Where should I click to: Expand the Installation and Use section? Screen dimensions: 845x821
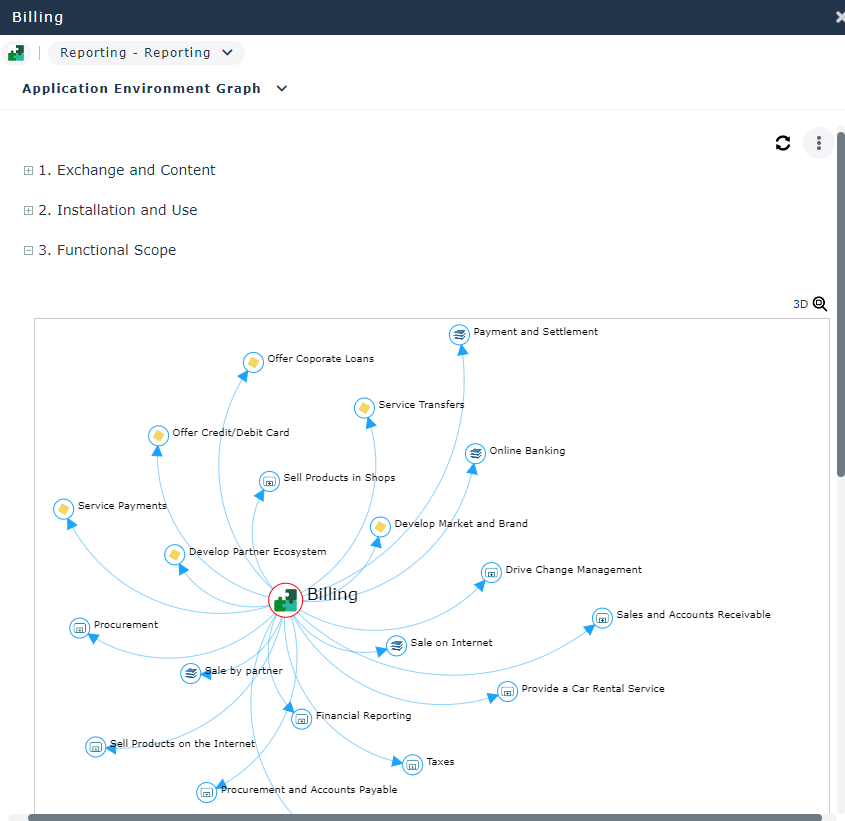click(x=29, y=211)
